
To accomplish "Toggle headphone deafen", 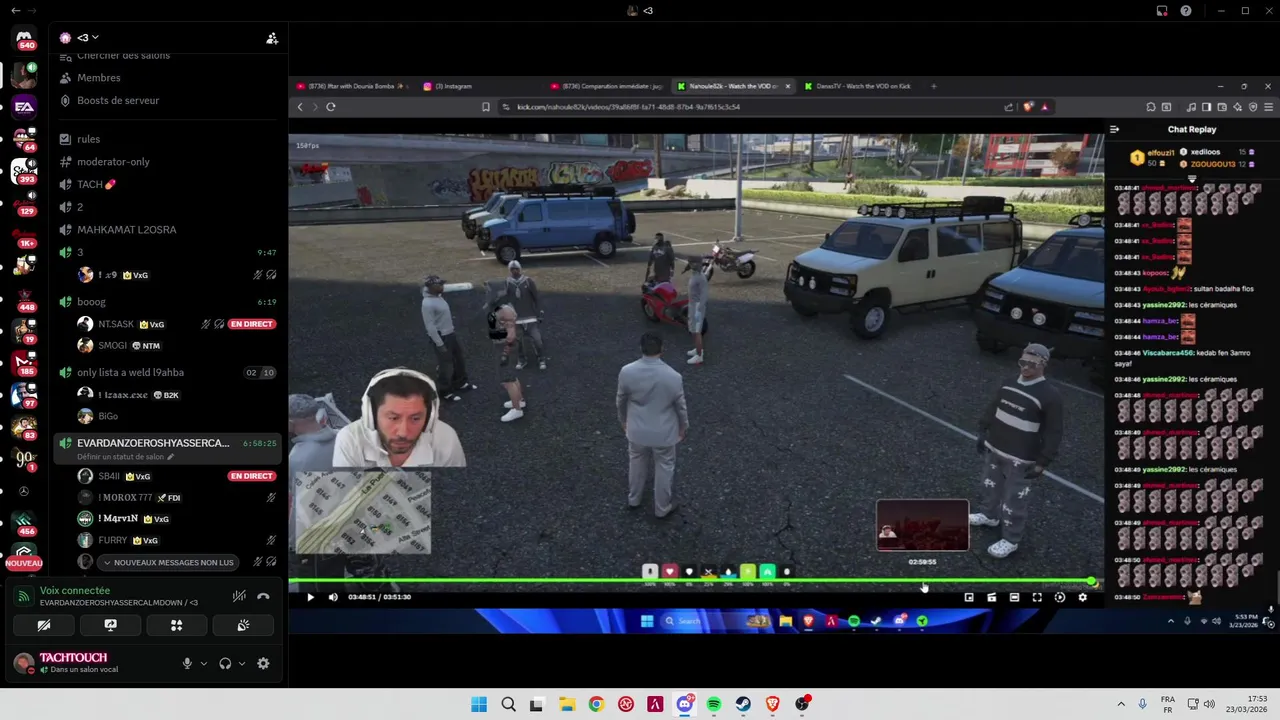I will [x=225, y=663].
